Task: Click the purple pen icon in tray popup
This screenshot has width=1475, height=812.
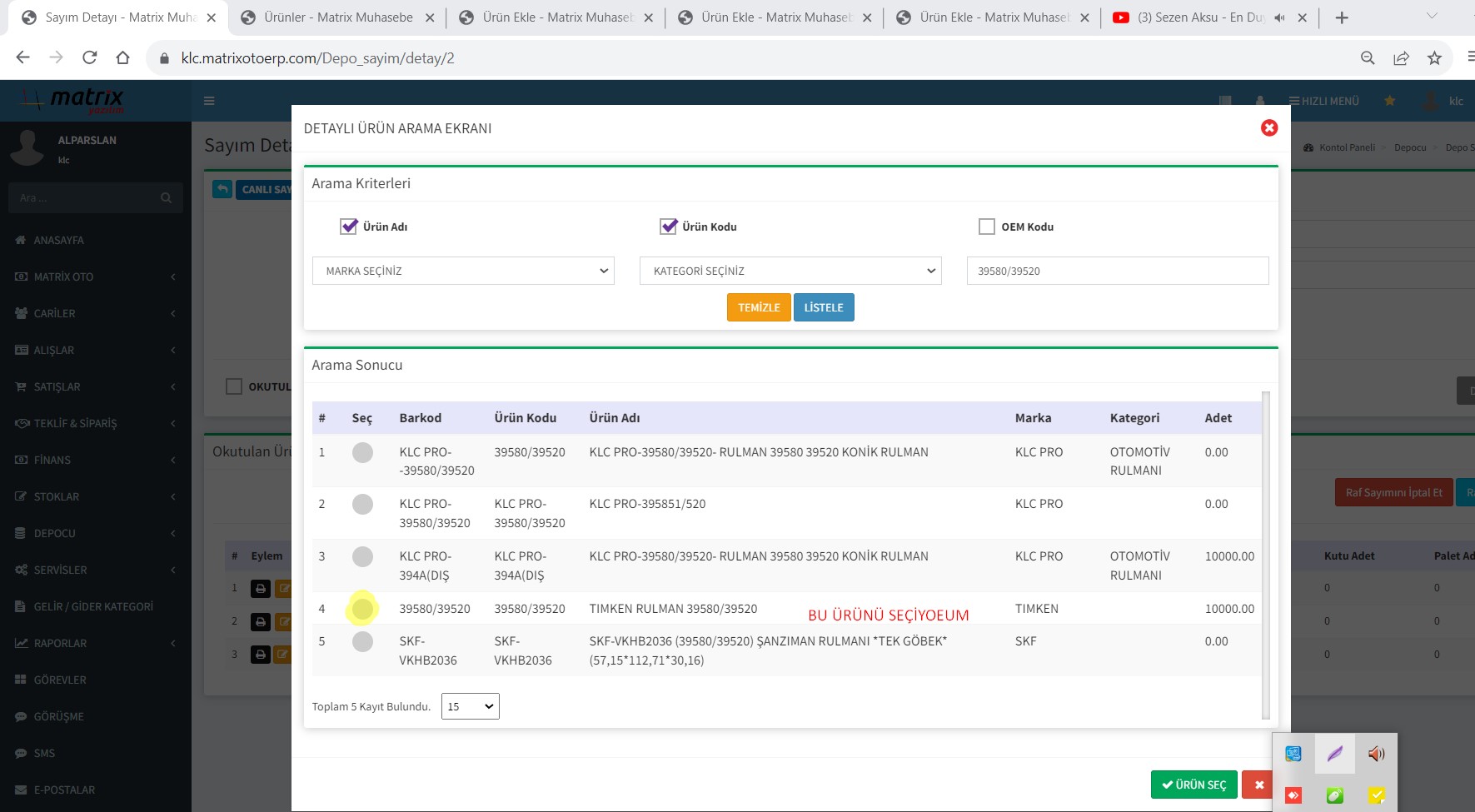Action: point(1334,754)
